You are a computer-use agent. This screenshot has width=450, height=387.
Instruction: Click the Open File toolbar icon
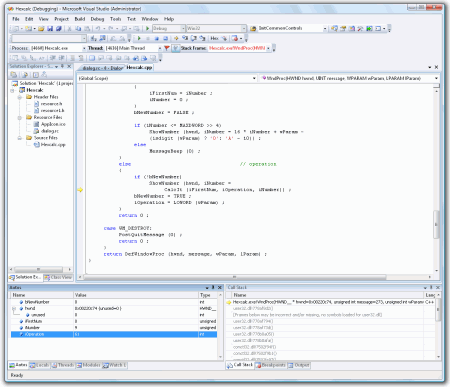click(x=41, y=29)
